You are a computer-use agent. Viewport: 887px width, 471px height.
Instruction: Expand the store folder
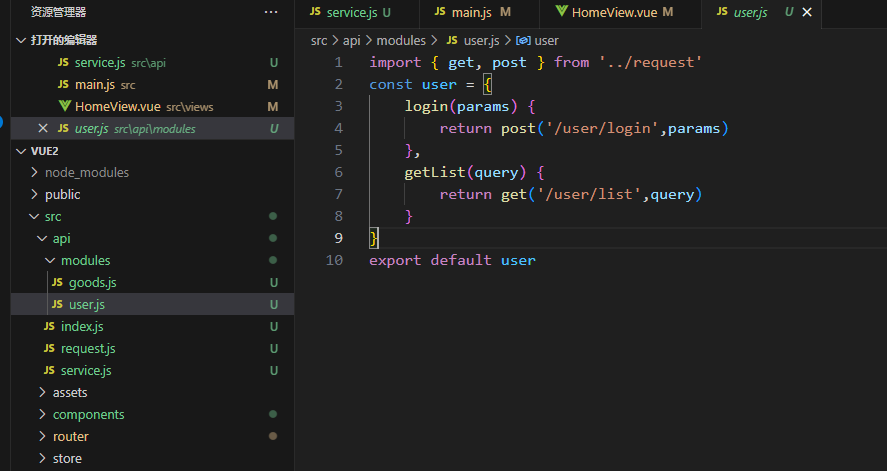[x=42, y=458]
